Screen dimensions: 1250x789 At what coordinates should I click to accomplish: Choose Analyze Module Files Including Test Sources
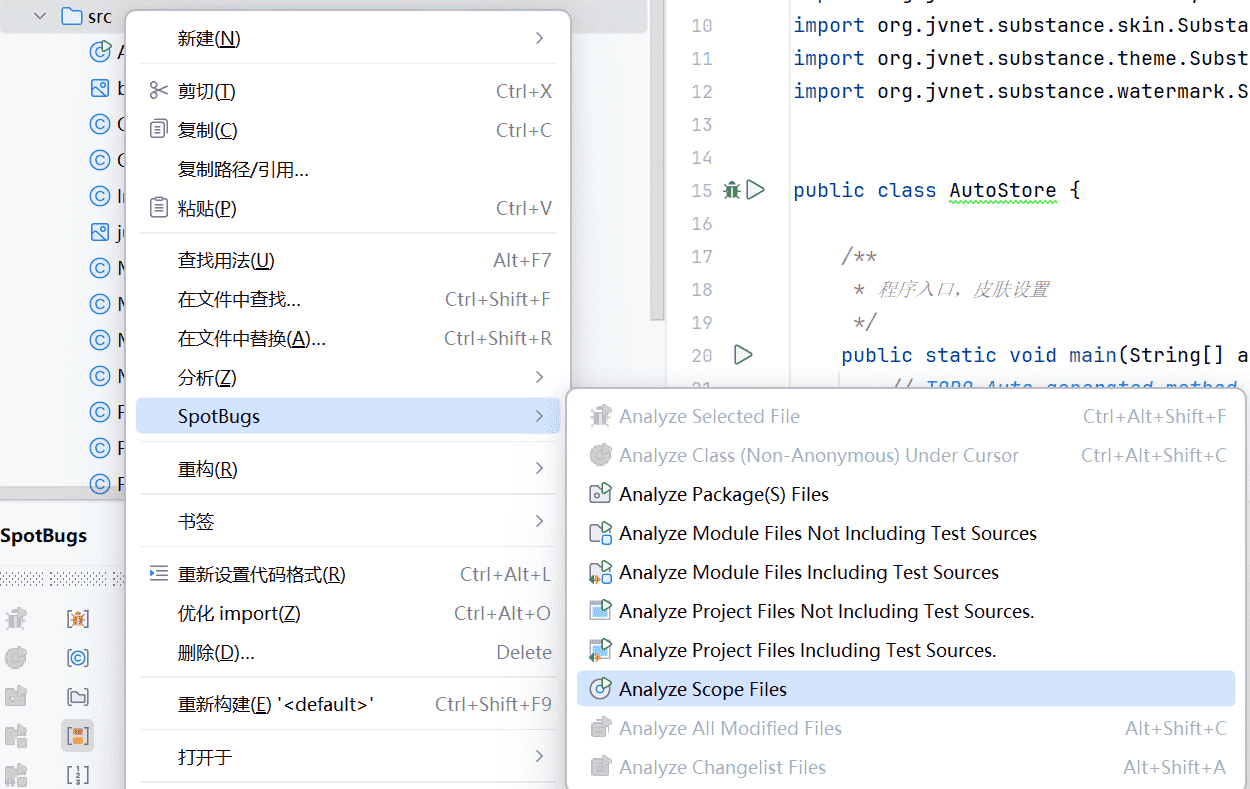click(808, 572)
